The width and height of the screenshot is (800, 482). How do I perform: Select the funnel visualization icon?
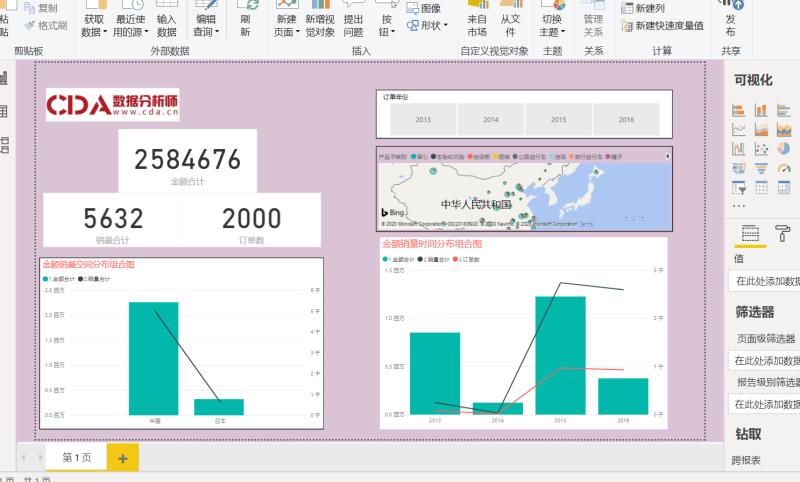click(x=761, y=168)
